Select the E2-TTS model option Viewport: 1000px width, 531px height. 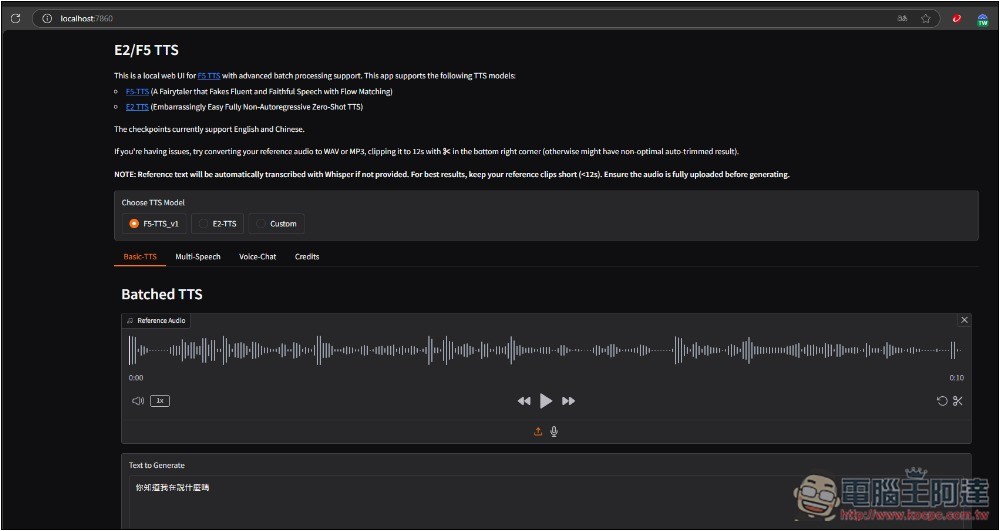coord(204,224)
